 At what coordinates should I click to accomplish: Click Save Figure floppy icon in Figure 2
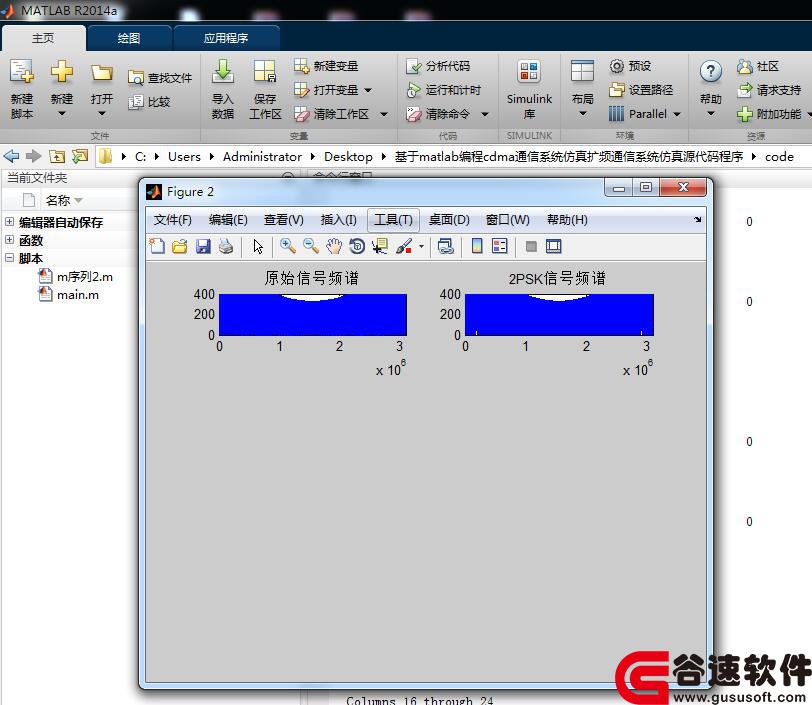(203, 247)
